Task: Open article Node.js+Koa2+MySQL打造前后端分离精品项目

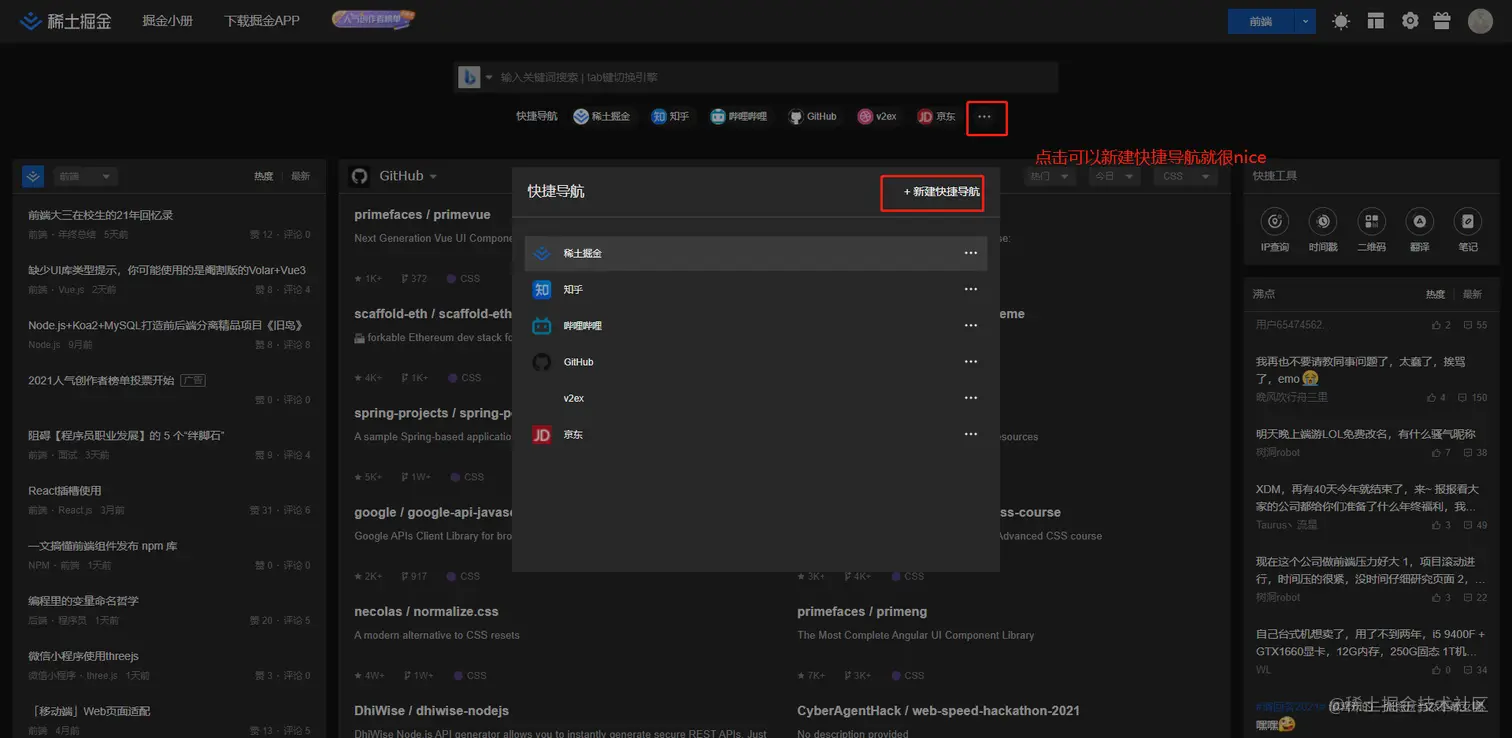Action: click(165, 325)
